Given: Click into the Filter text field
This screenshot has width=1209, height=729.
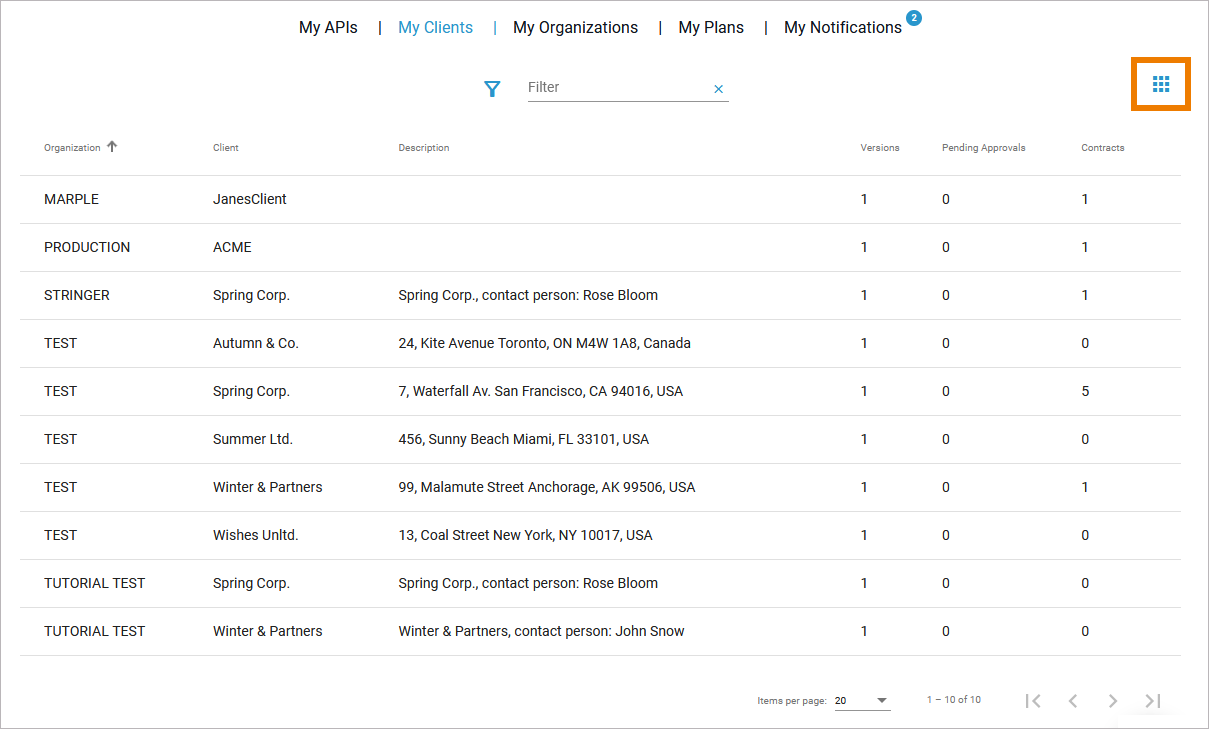Looking at the screenshot, I should coord(615,88).
